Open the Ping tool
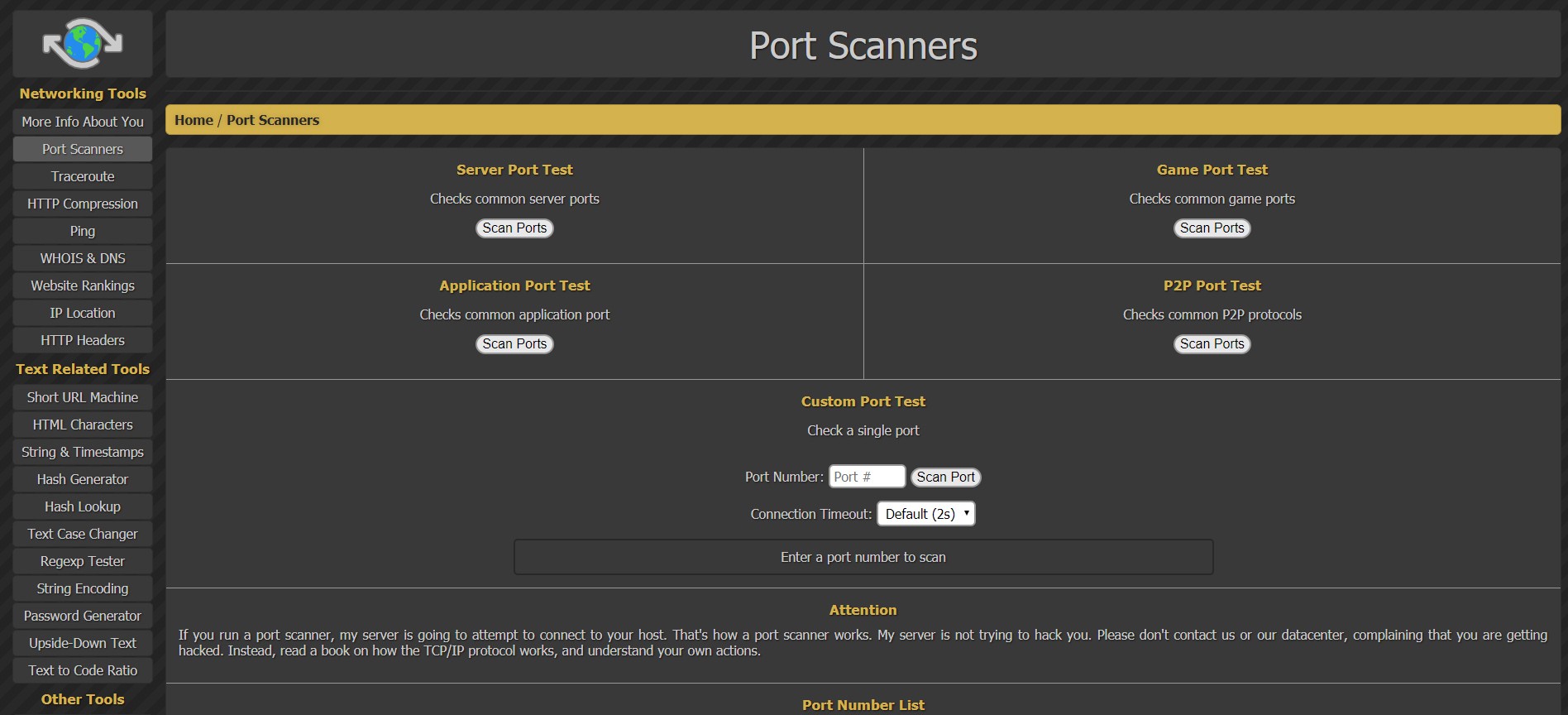The image size is (1568, 715). coord(83,231)
